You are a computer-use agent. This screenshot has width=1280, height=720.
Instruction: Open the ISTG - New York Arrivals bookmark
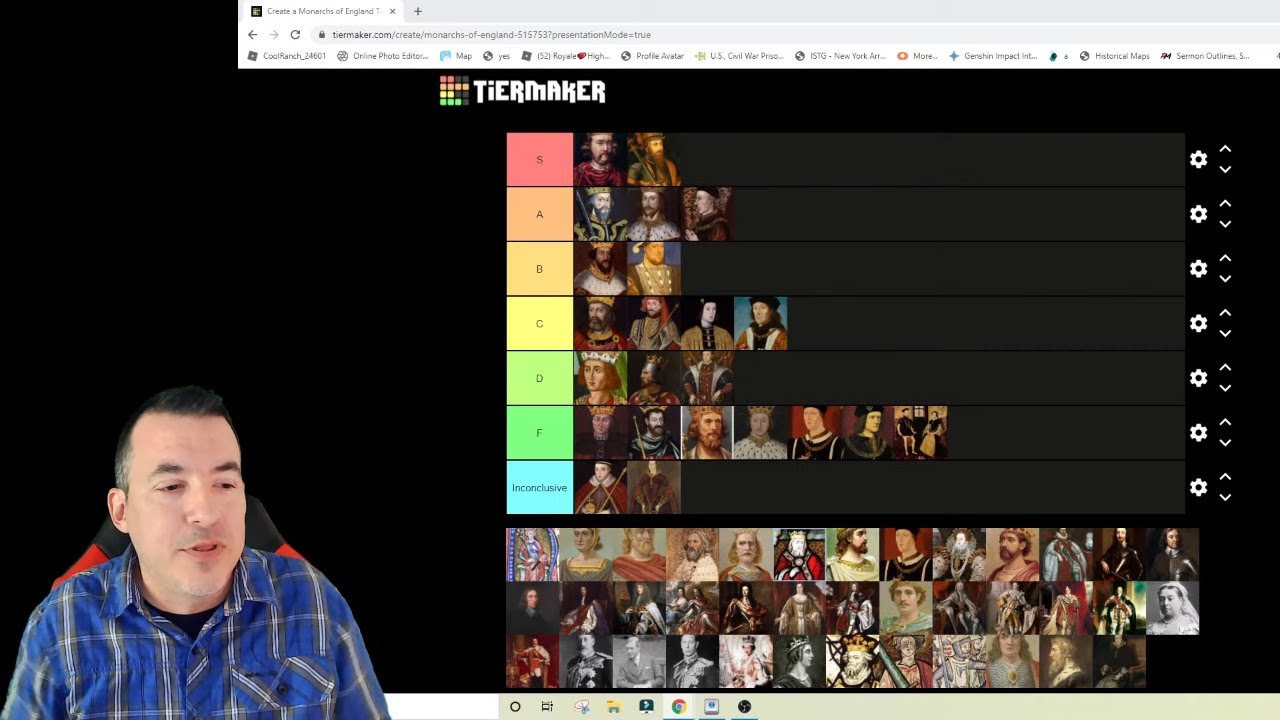point(840,56)
